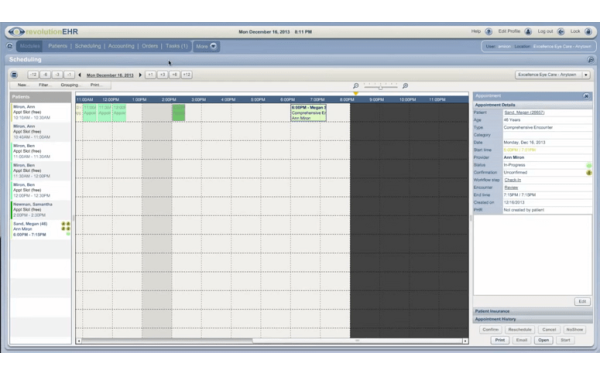
Task: Toggle the confirmation indicator beside Unconfirmed
Action: pyautogui.click(x=589, y=173)
